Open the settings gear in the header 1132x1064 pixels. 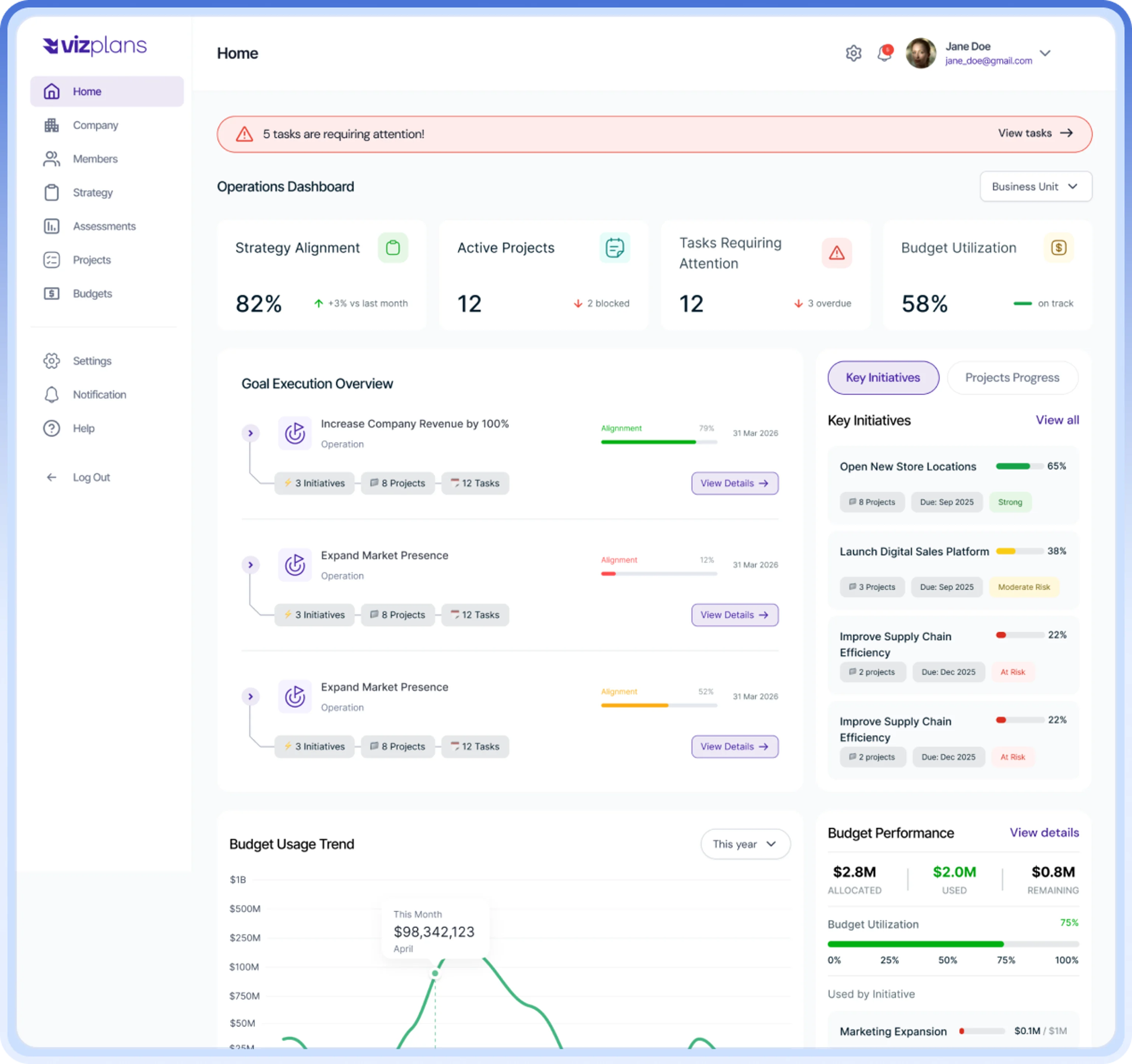point(853,53)
